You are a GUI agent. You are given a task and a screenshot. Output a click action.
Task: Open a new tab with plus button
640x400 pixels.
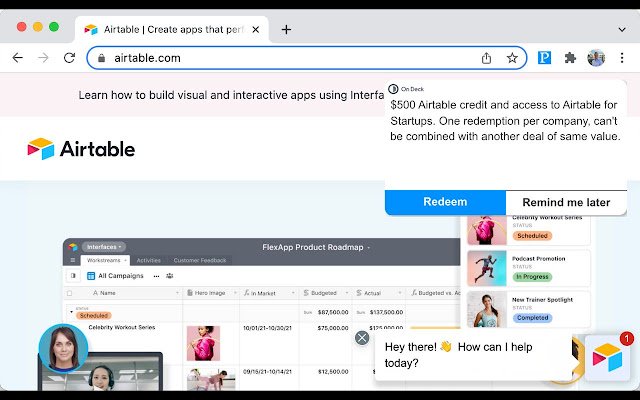287,29
